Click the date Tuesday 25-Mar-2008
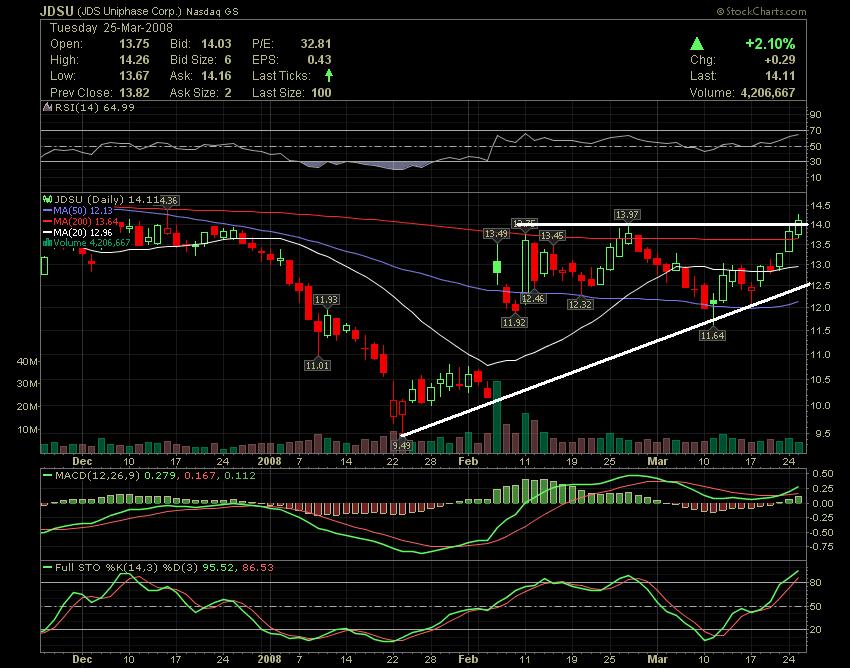Viewport: 850px width, 668px height. [111, 28]
